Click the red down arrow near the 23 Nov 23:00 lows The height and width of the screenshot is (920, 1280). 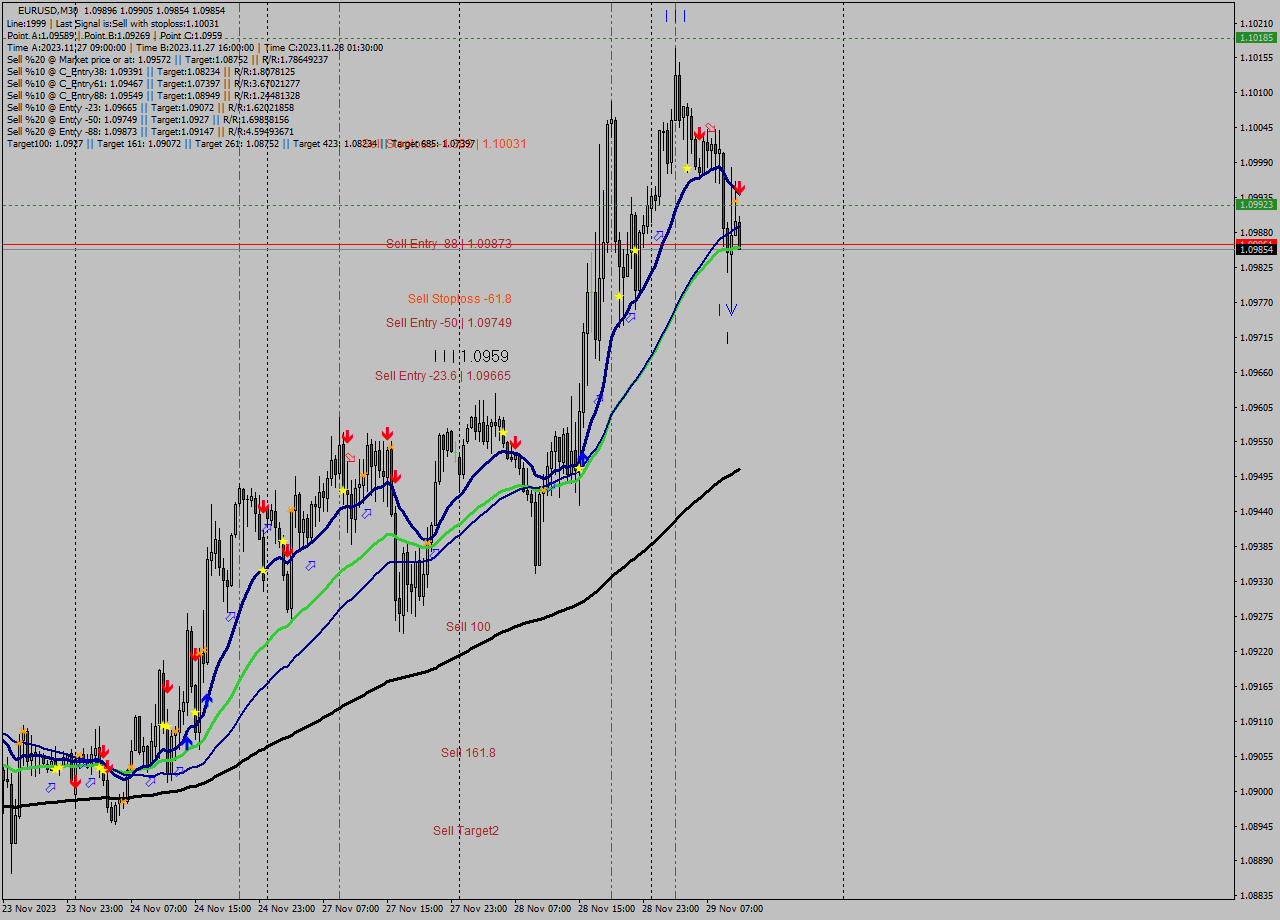pos(76,783)
